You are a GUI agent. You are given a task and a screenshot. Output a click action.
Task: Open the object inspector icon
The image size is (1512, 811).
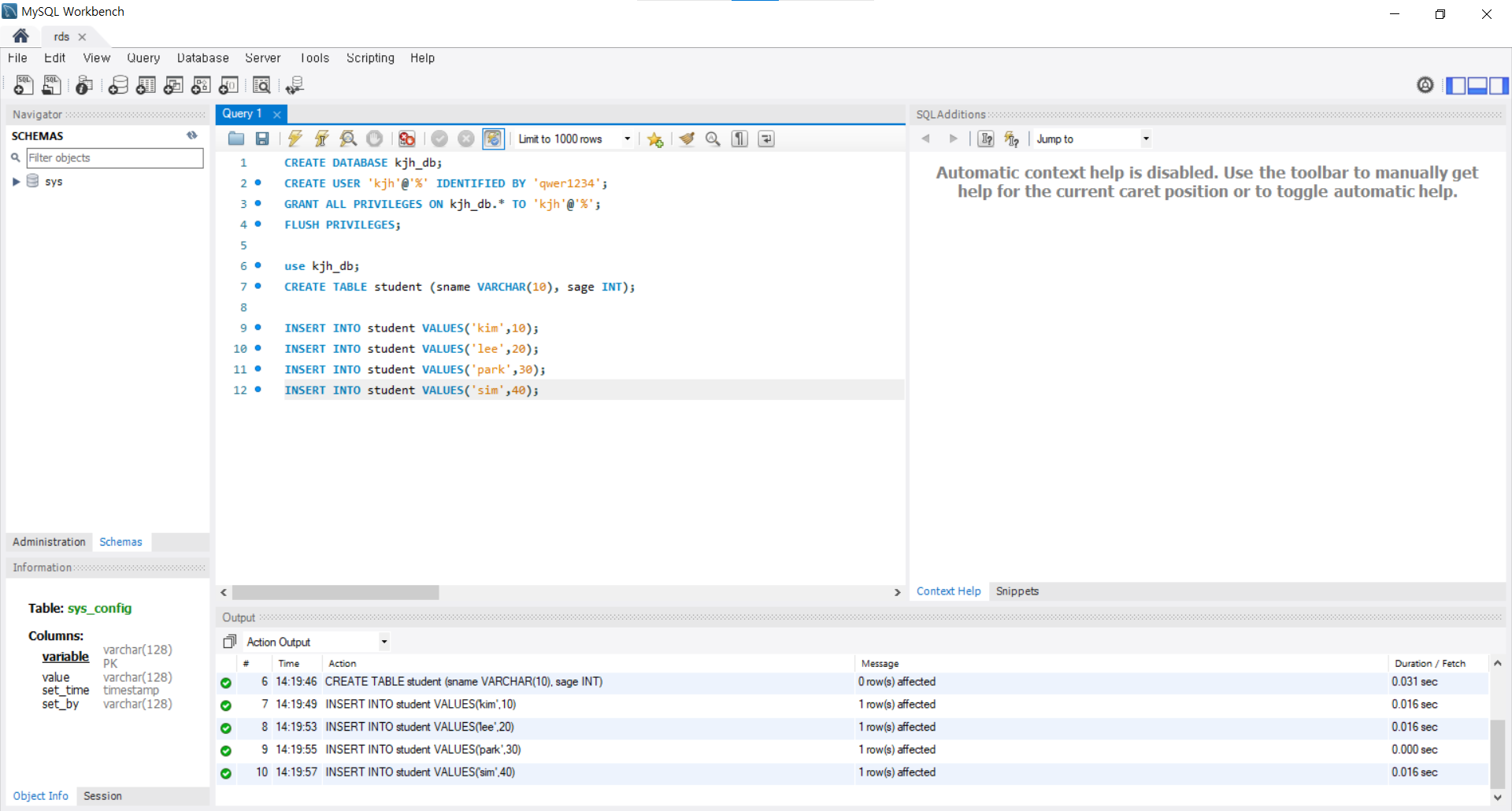point(84,85)
